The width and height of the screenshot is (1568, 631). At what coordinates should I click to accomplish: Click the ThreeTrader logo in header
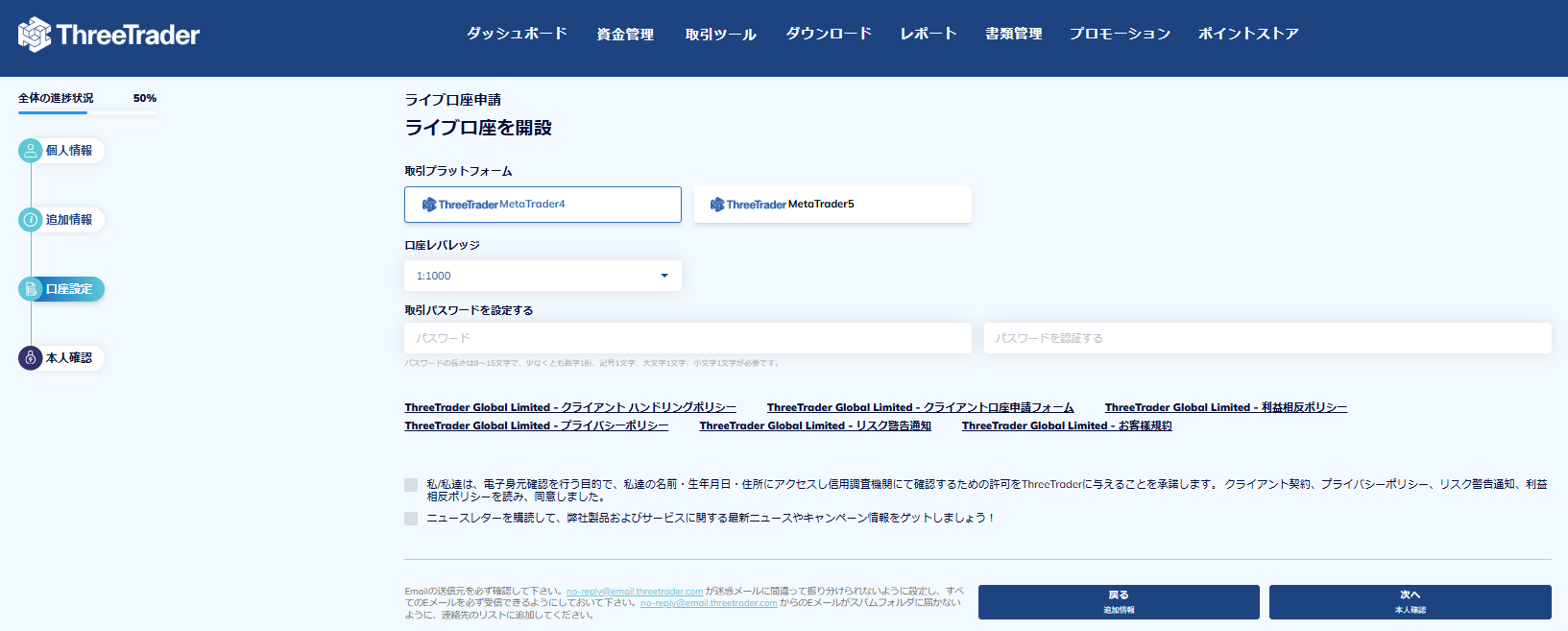(109, 36)
